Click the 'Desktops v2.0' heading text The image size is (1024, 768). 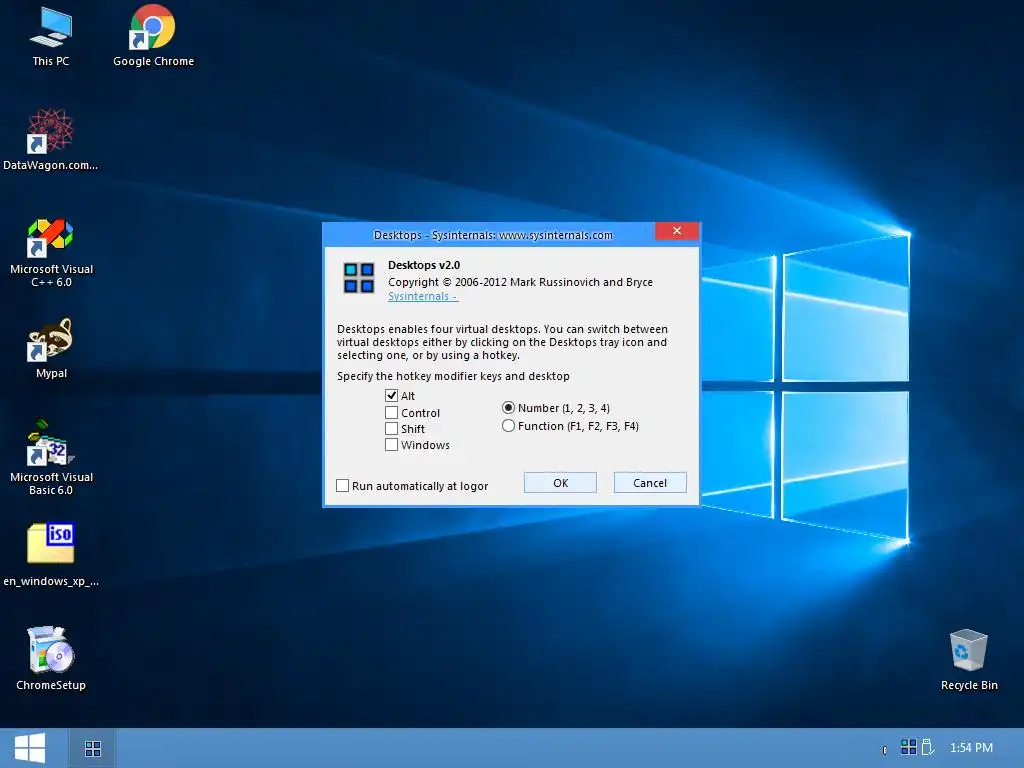click(x=424, y=265)
